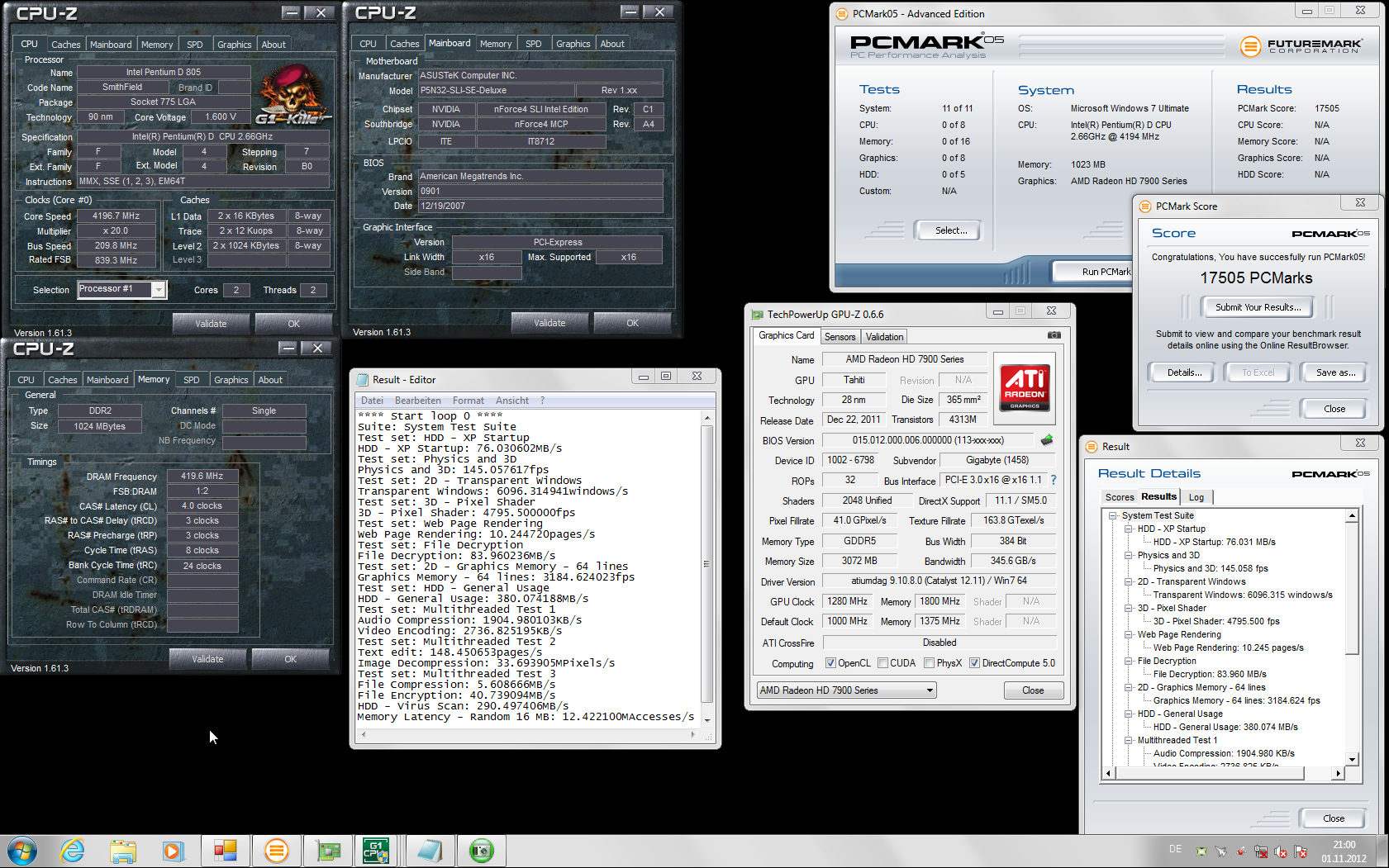The height and width of the screenshot is (868, 1389).
Task: Click the Notepad taskbar icon
Action: [x=430, y=851]
